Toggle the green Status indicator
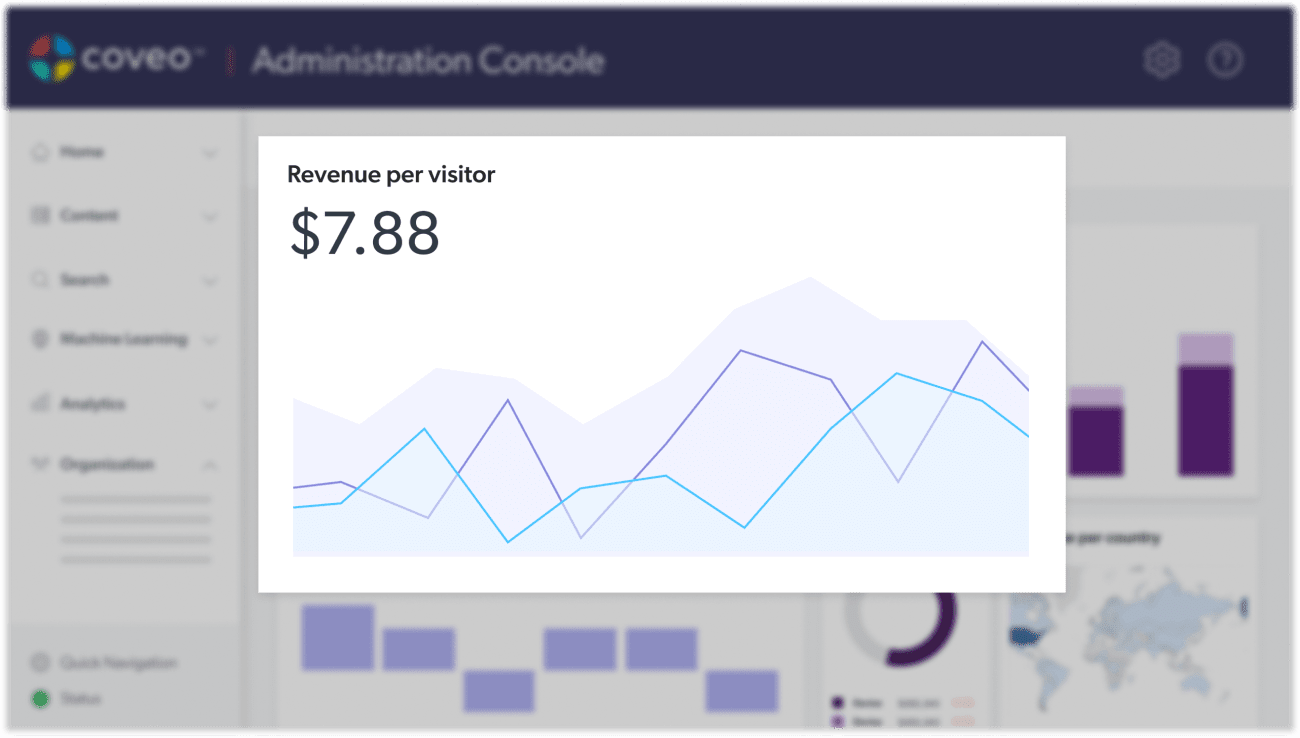 (40, 698)
